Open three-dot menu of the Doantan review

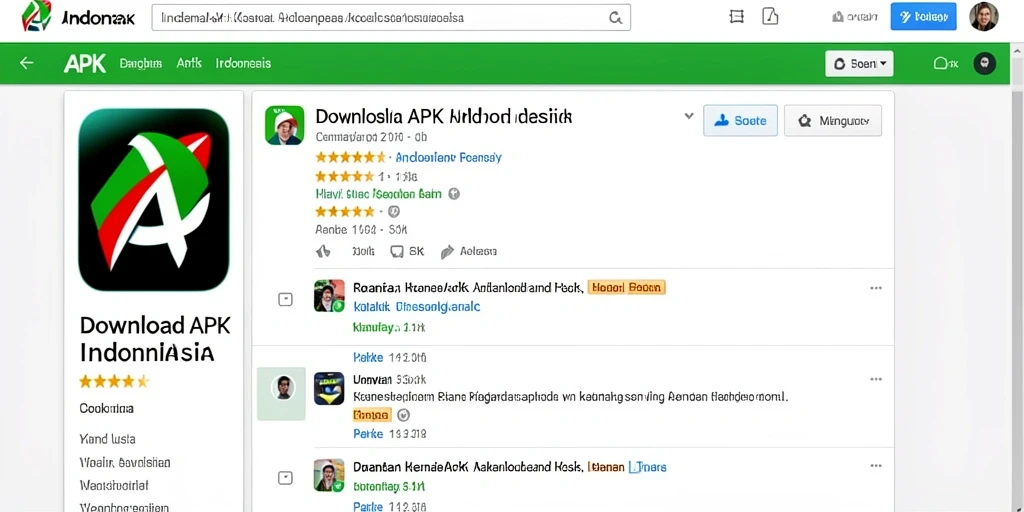(876, 466)
